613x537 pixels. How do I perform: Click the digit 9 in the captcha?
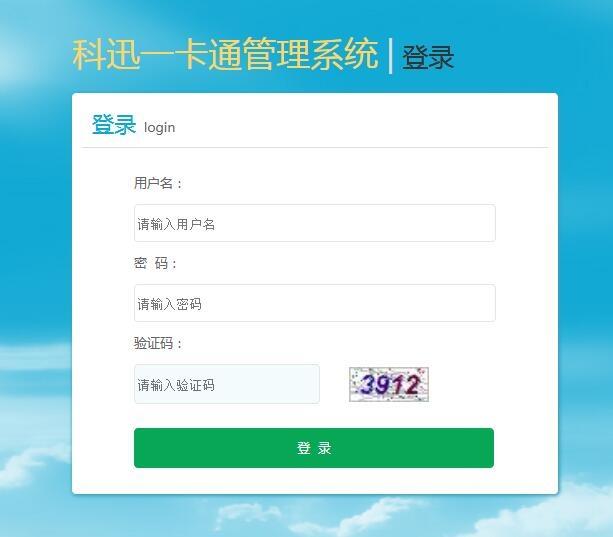[x=383, y=385]
